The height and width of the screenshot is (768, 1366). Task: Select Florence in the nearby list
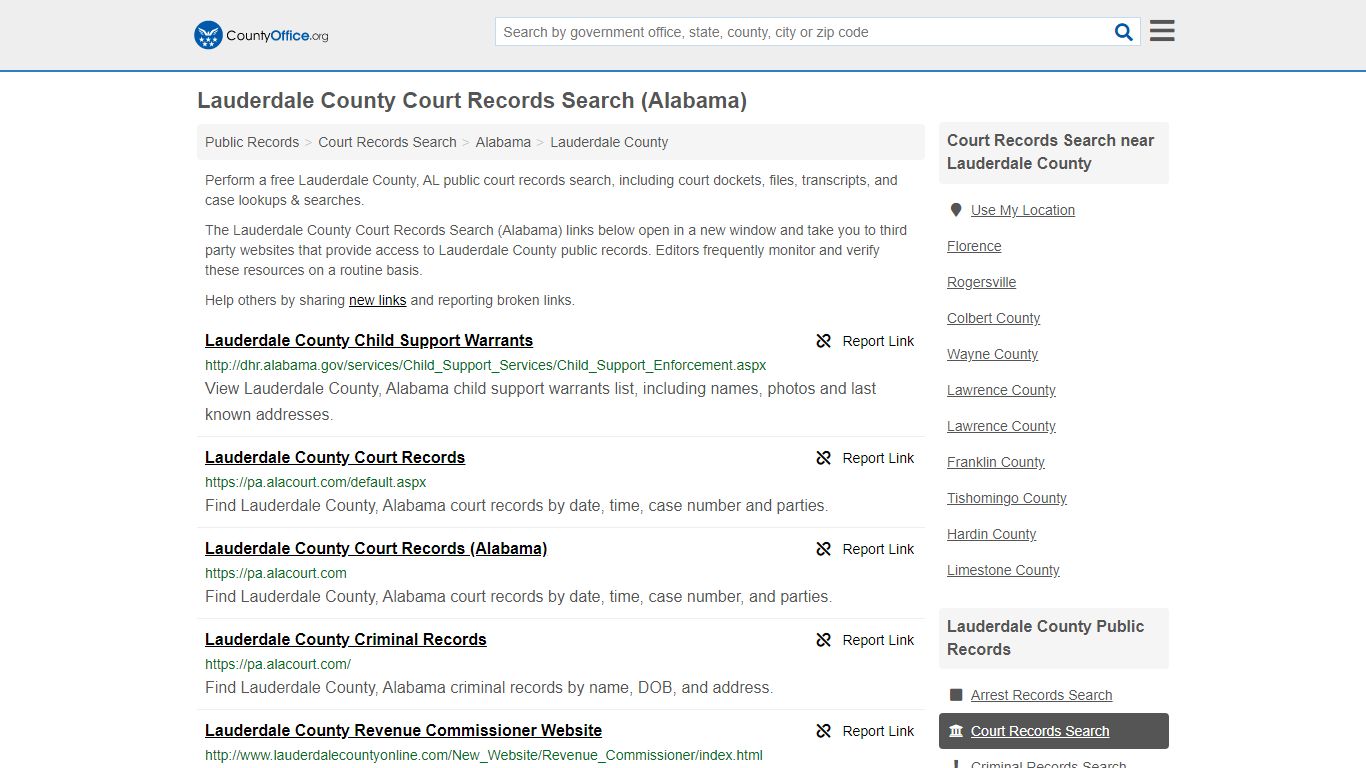coord(974,246)
